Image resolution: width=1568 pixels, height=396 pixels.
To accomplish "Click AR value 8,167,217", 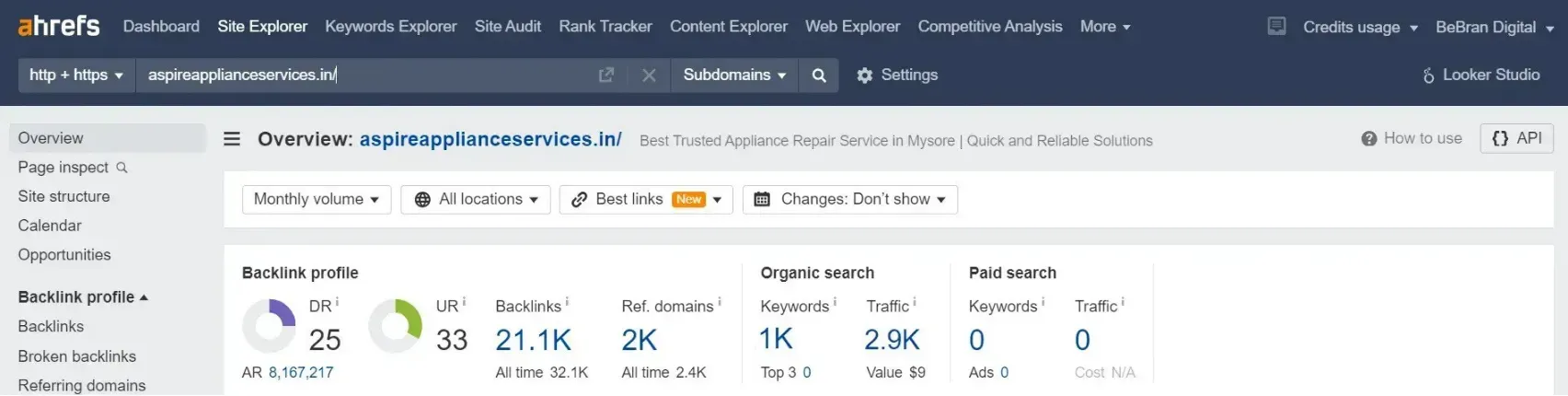I will tap(301, 372).
